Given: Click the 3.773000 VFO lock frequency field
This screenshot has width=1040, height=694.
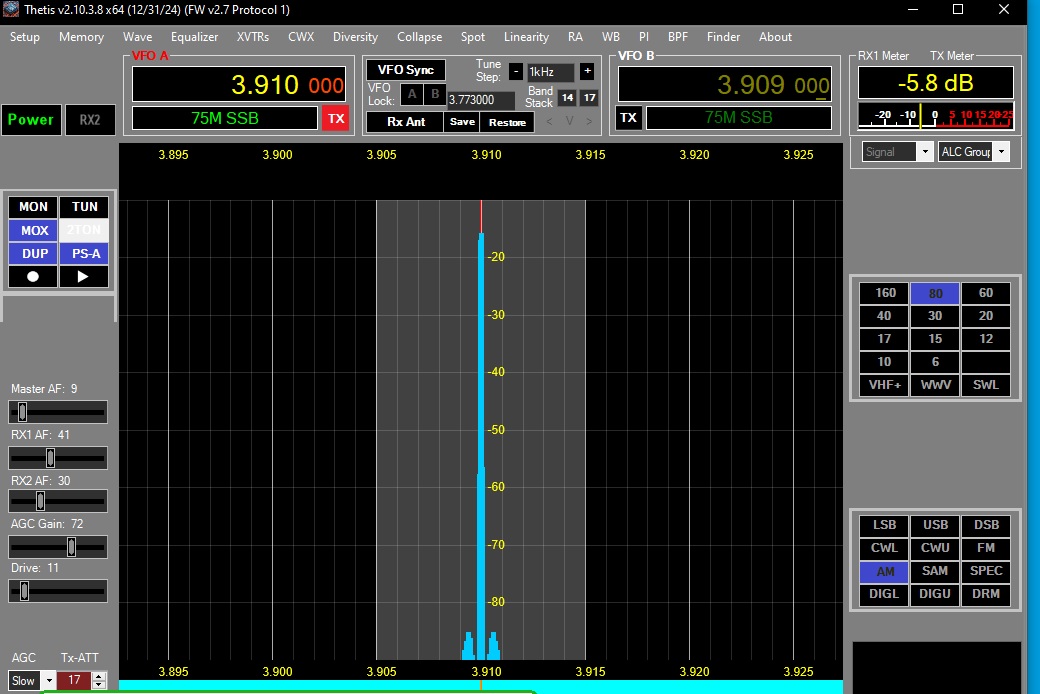Looking at the screenshot, I should tap(481, 100).
